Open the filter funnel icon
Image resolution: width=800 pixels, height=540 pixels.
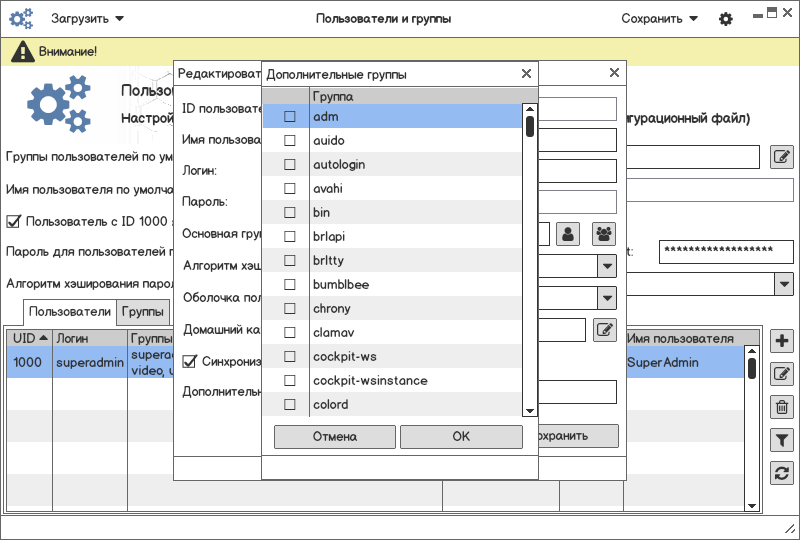782,440
